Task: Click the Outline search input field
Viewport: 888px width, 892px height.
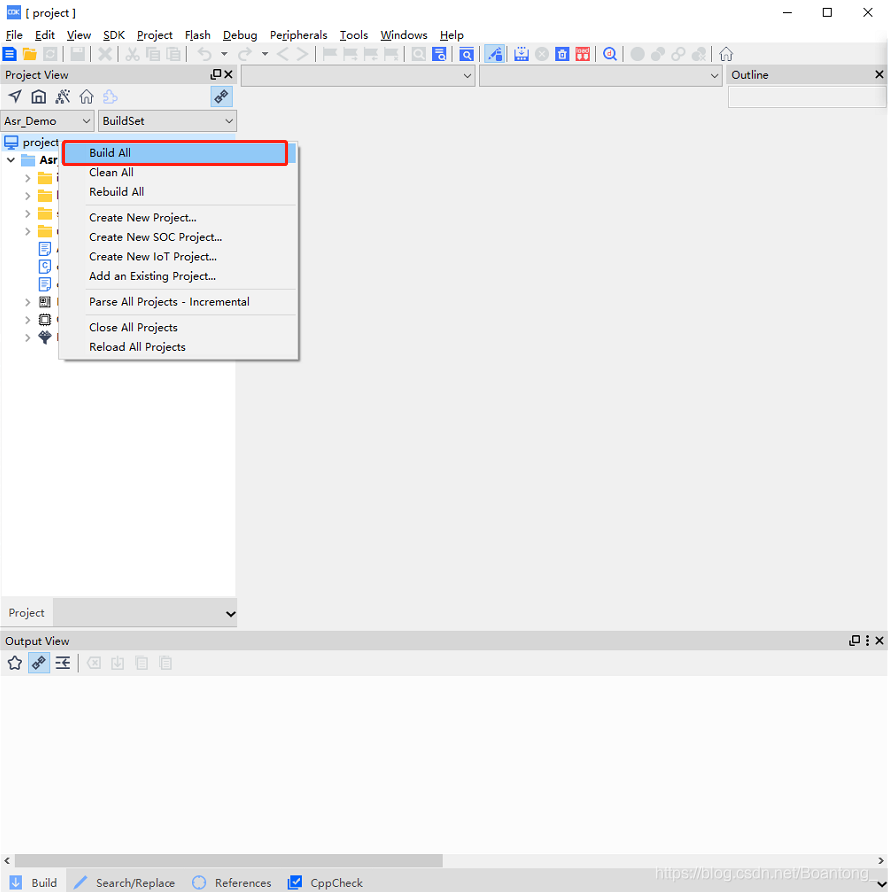Action: pyautogui.click(x=807, y=97)
